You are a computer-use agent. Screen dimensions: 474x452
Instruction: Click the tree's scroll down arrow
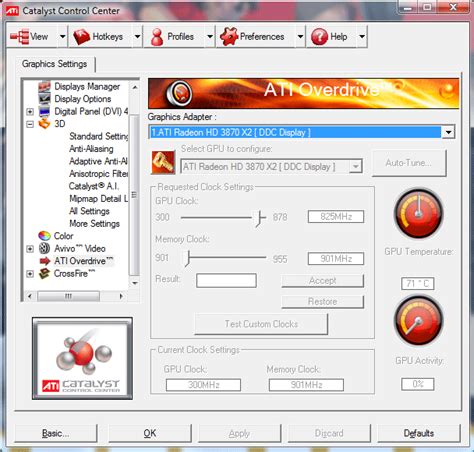click(135, 283)
